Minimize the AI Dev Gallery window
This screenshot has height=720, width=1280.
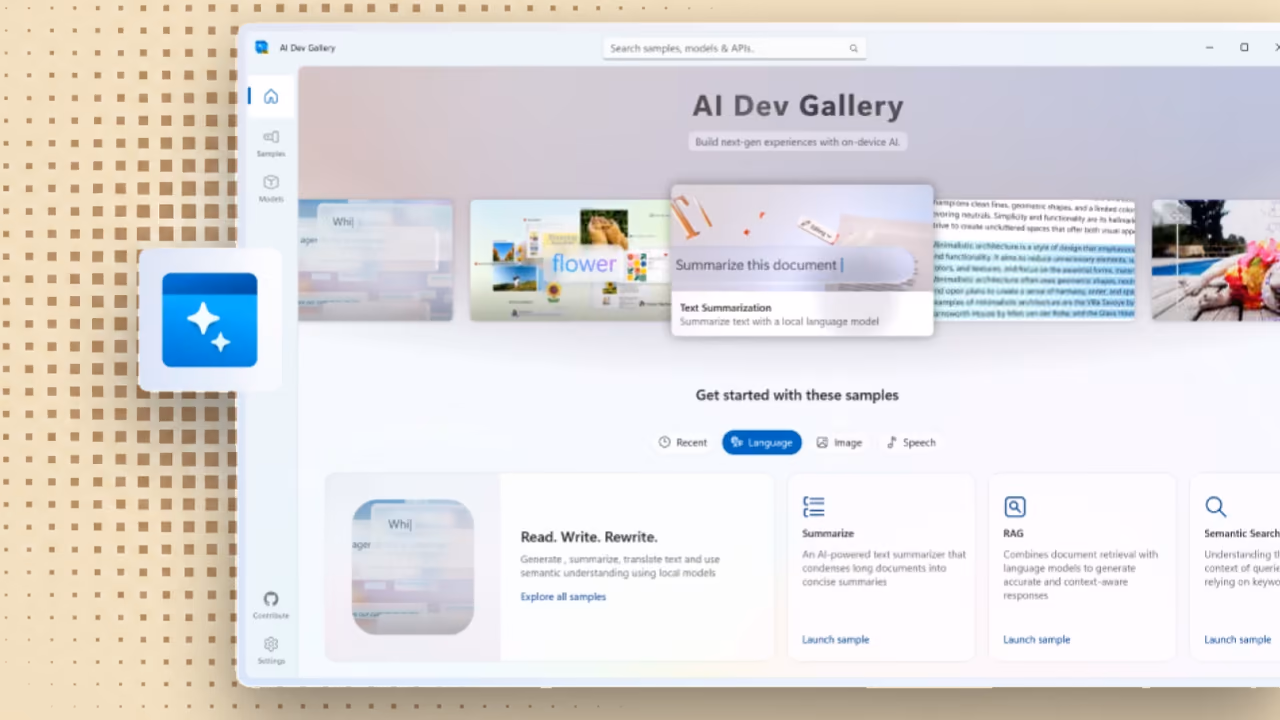coord(1209,47)
